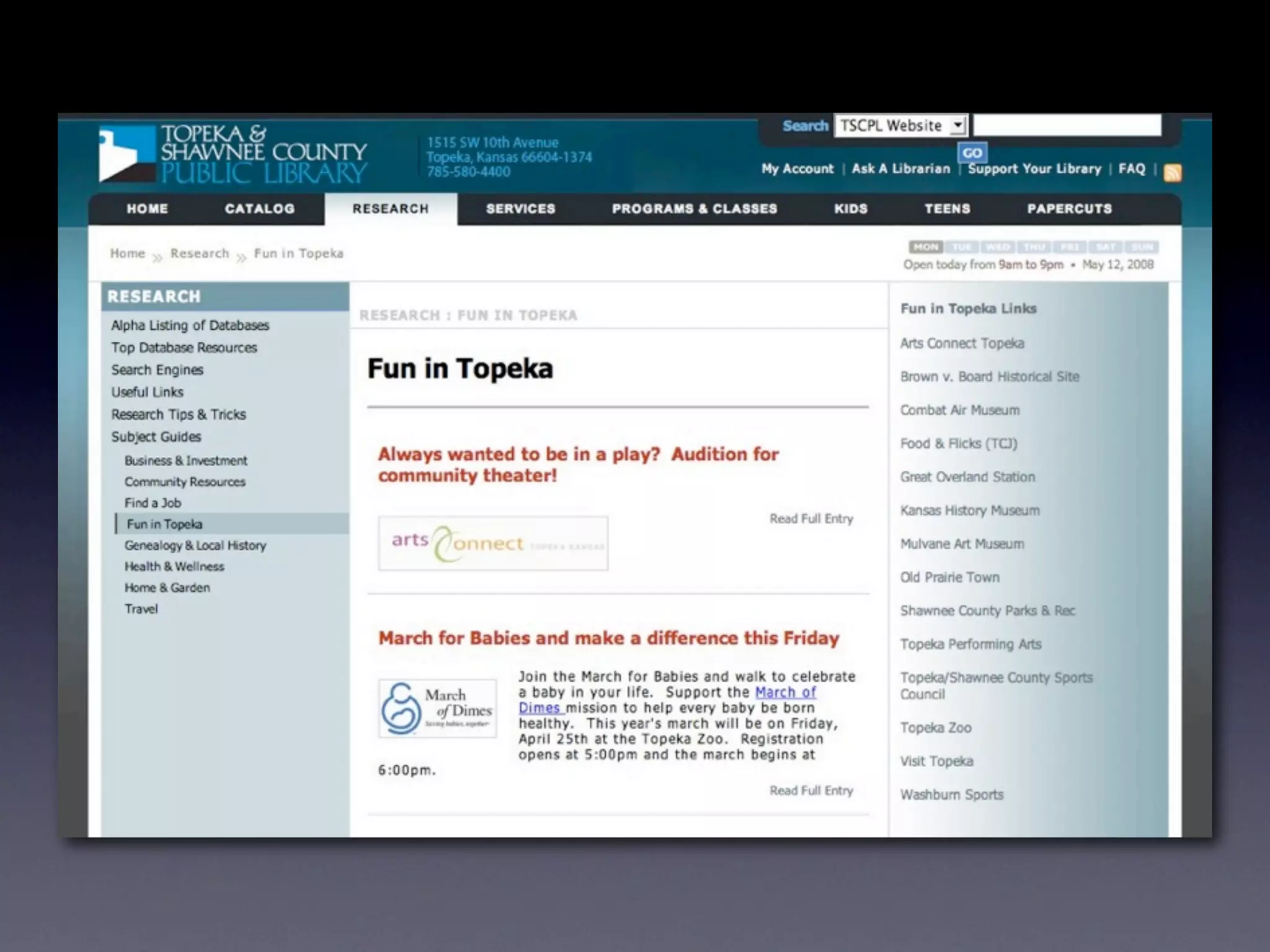Select Subject Guides in the Research sidebar
The width and height of the screenshot is (1270, 952).
(x=156, y=437)
